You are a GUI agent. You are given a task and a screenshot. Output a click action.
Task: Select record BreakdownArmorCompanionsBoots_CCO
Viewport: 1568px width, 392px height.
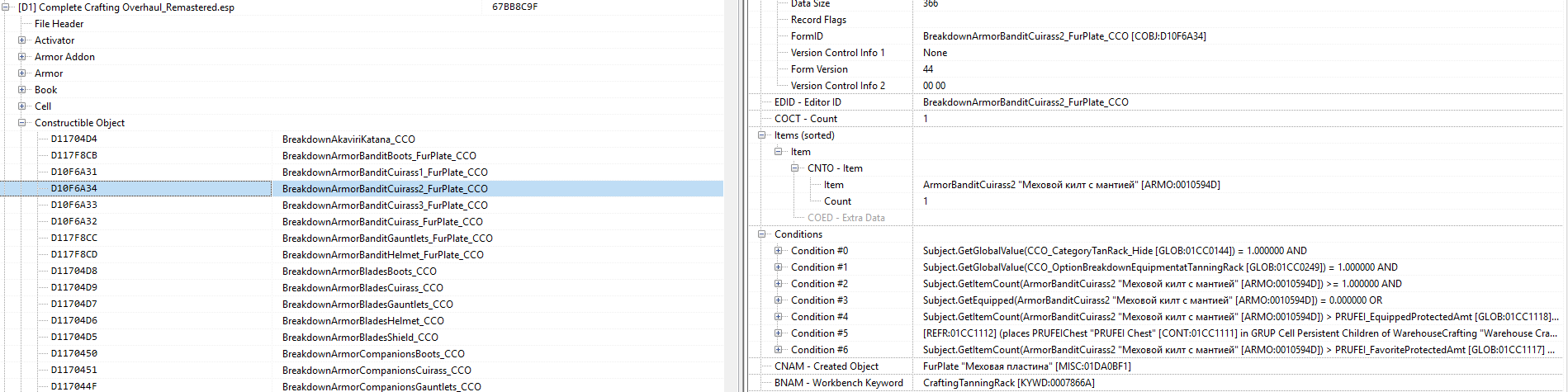point(373,354)
